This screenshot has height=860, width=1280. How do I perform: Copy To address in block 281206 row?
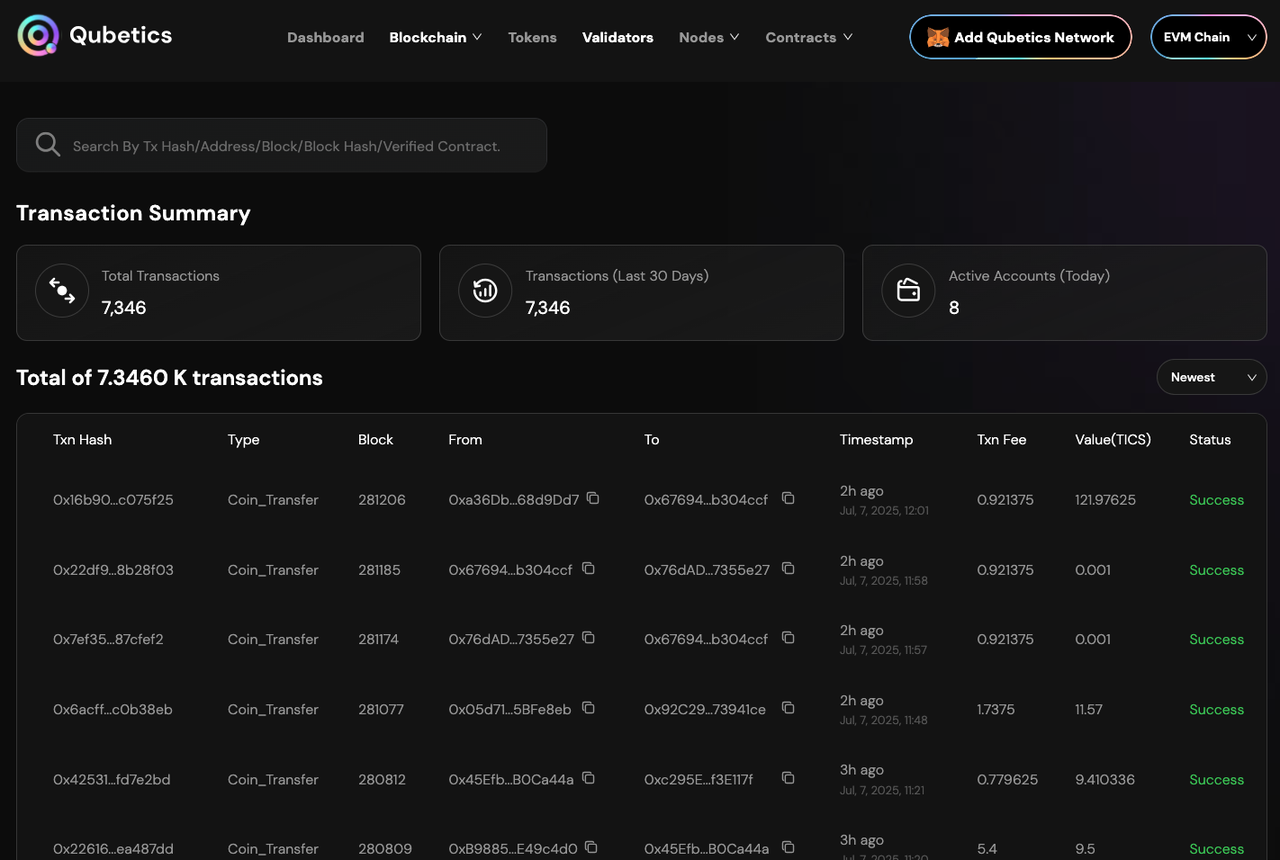[788, 498]
